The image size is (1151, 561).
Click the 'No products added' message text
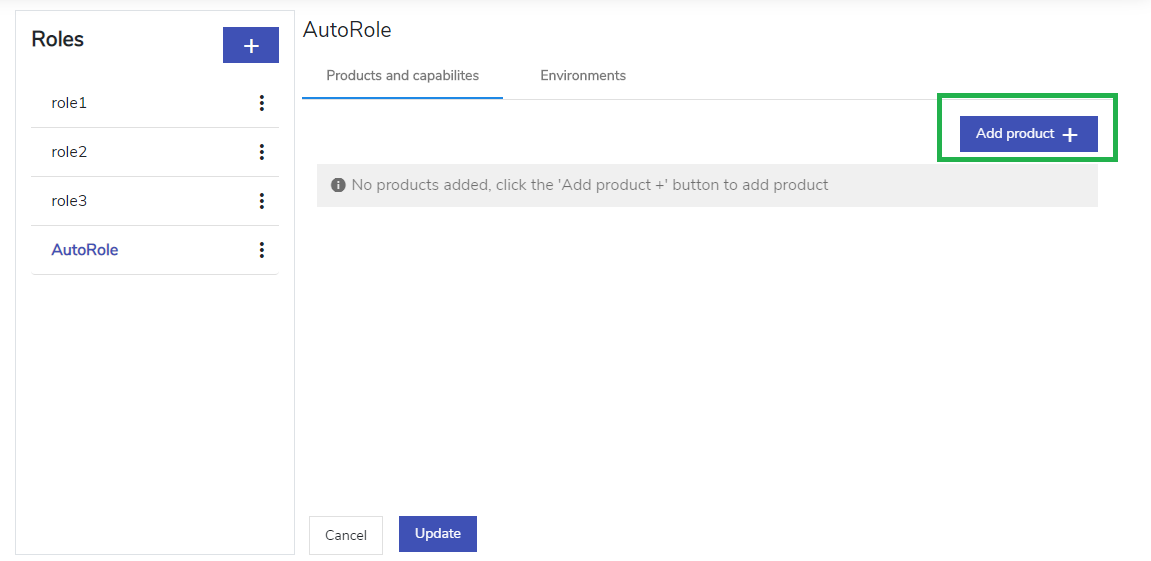point(589,185)
